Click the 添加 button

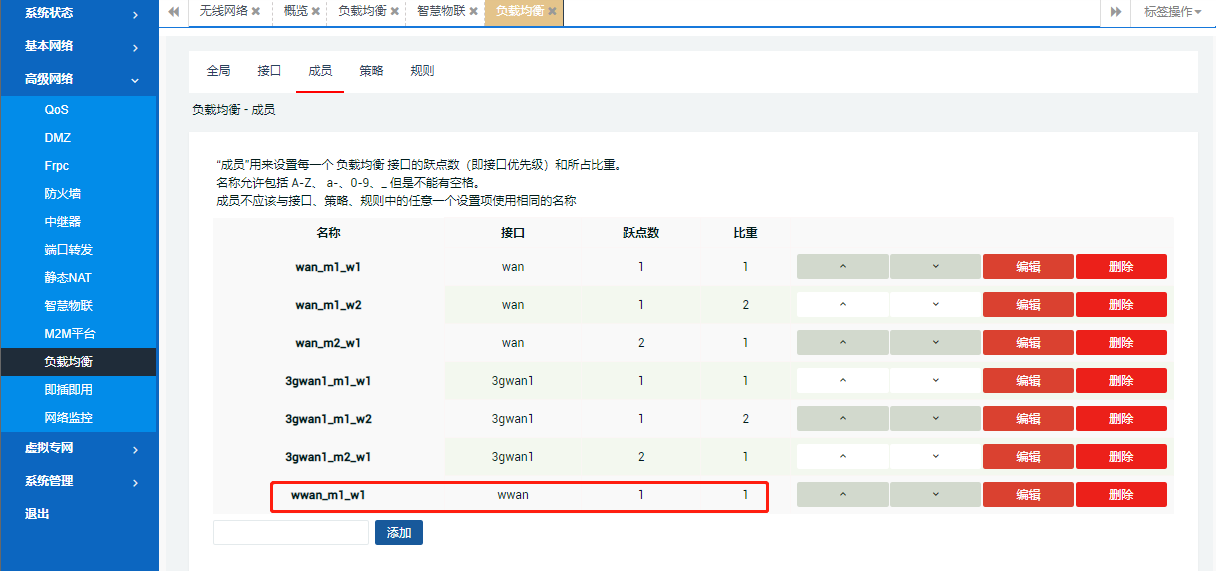[x=399, y=533]
